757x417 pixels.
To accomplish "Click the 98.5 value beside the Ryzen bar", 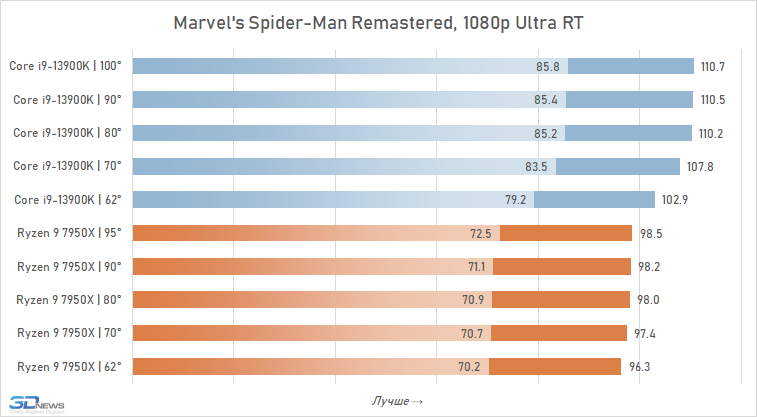I will (650, 233).
